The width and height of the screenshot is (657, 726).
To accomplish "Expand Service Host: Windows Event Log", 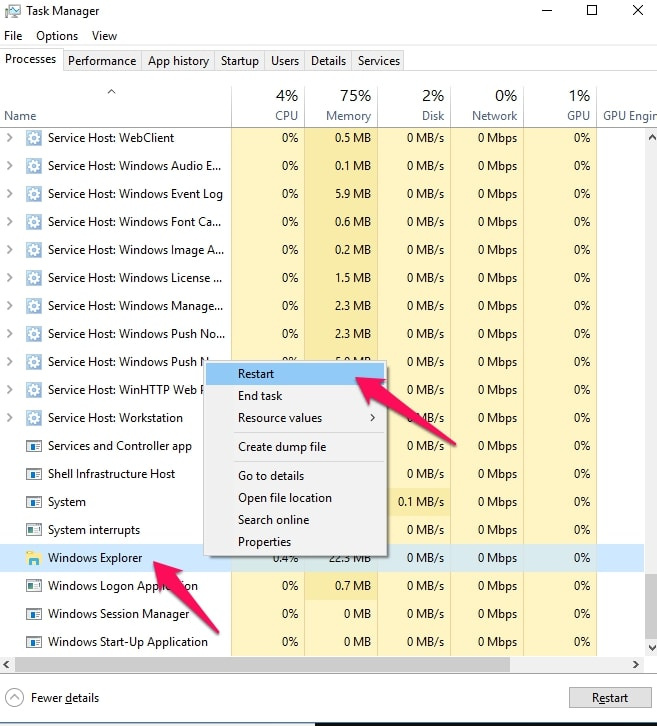I will 10,194.
